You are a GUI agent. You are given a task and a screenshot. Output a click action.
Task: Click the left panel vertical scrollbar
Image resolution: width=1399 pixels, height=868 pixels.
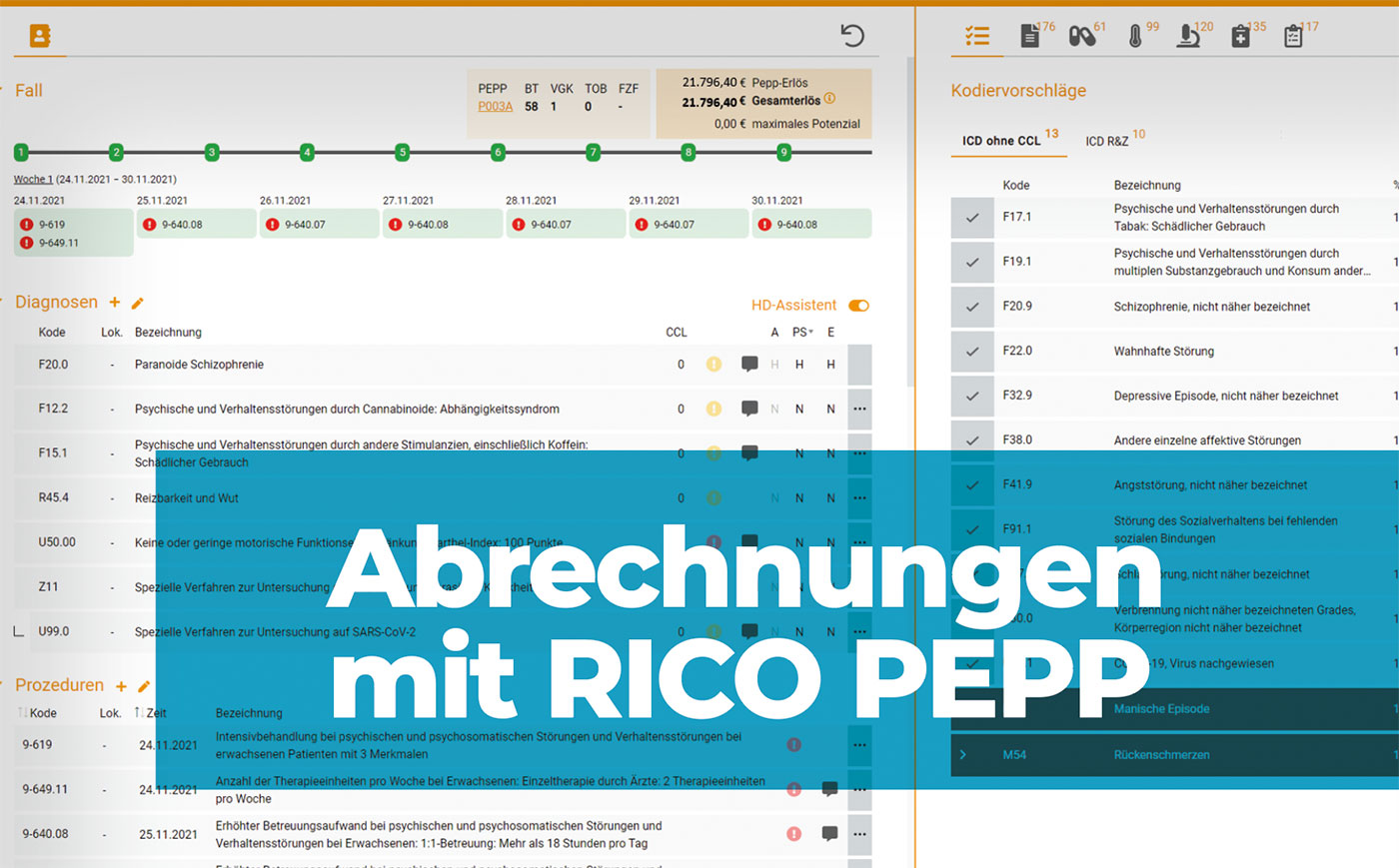[x=909, y=222]
